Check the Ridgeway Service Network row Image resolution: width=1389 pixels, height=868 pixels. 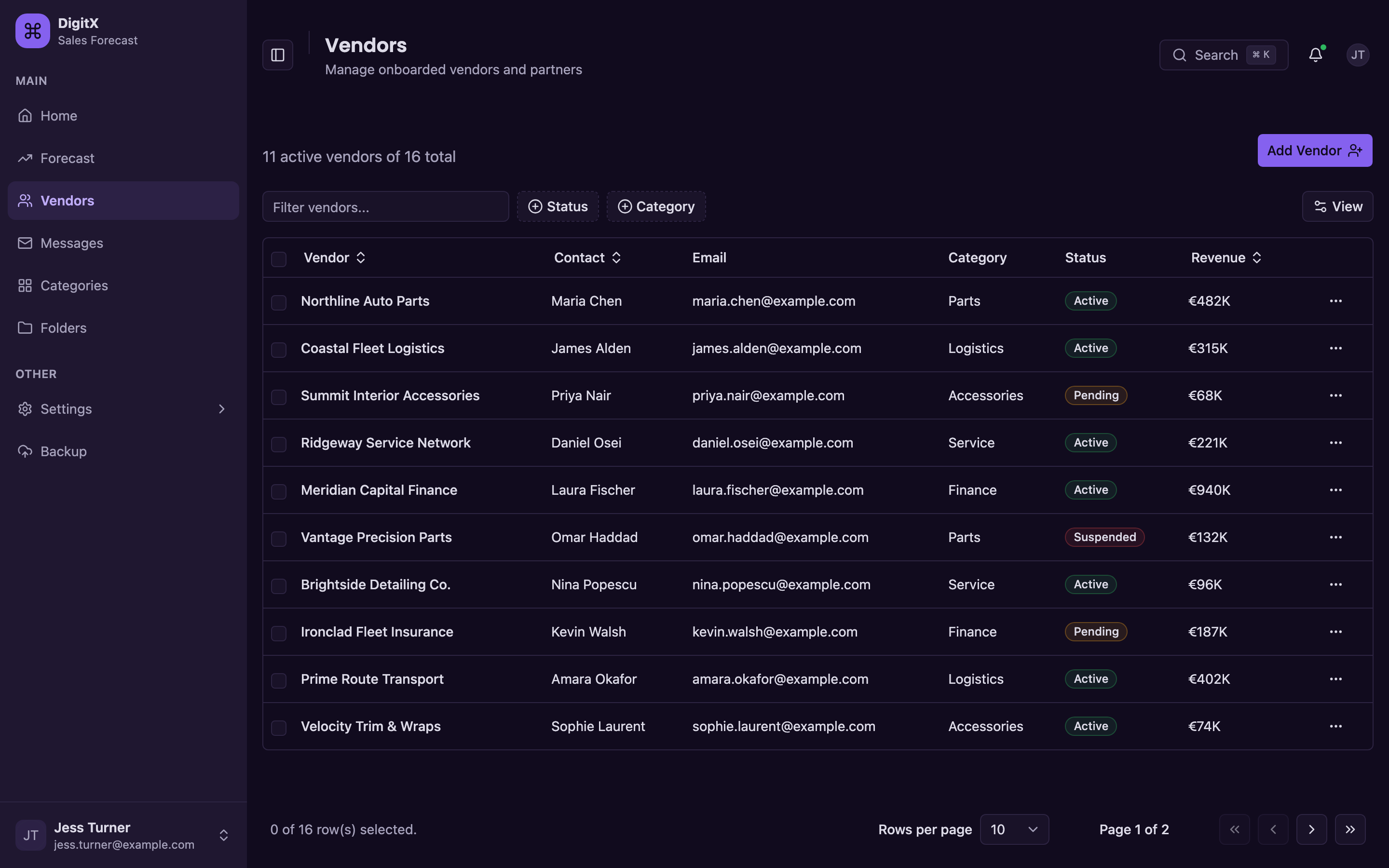278,444
